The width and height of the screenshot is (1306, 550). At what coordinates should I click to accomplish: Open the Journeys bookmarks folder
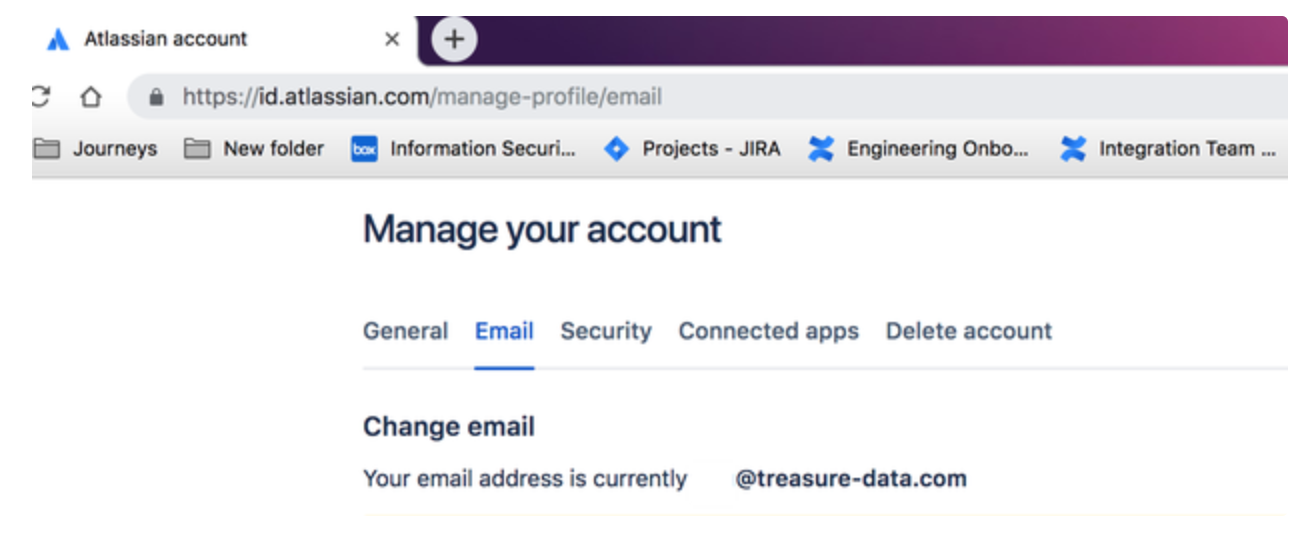tap(96, 149)
